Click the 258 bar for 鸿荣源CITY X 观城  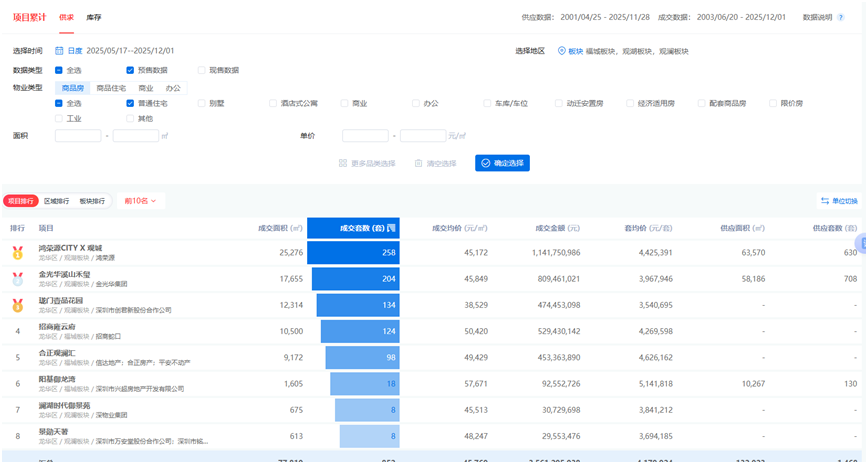click(x=353, y=252)
